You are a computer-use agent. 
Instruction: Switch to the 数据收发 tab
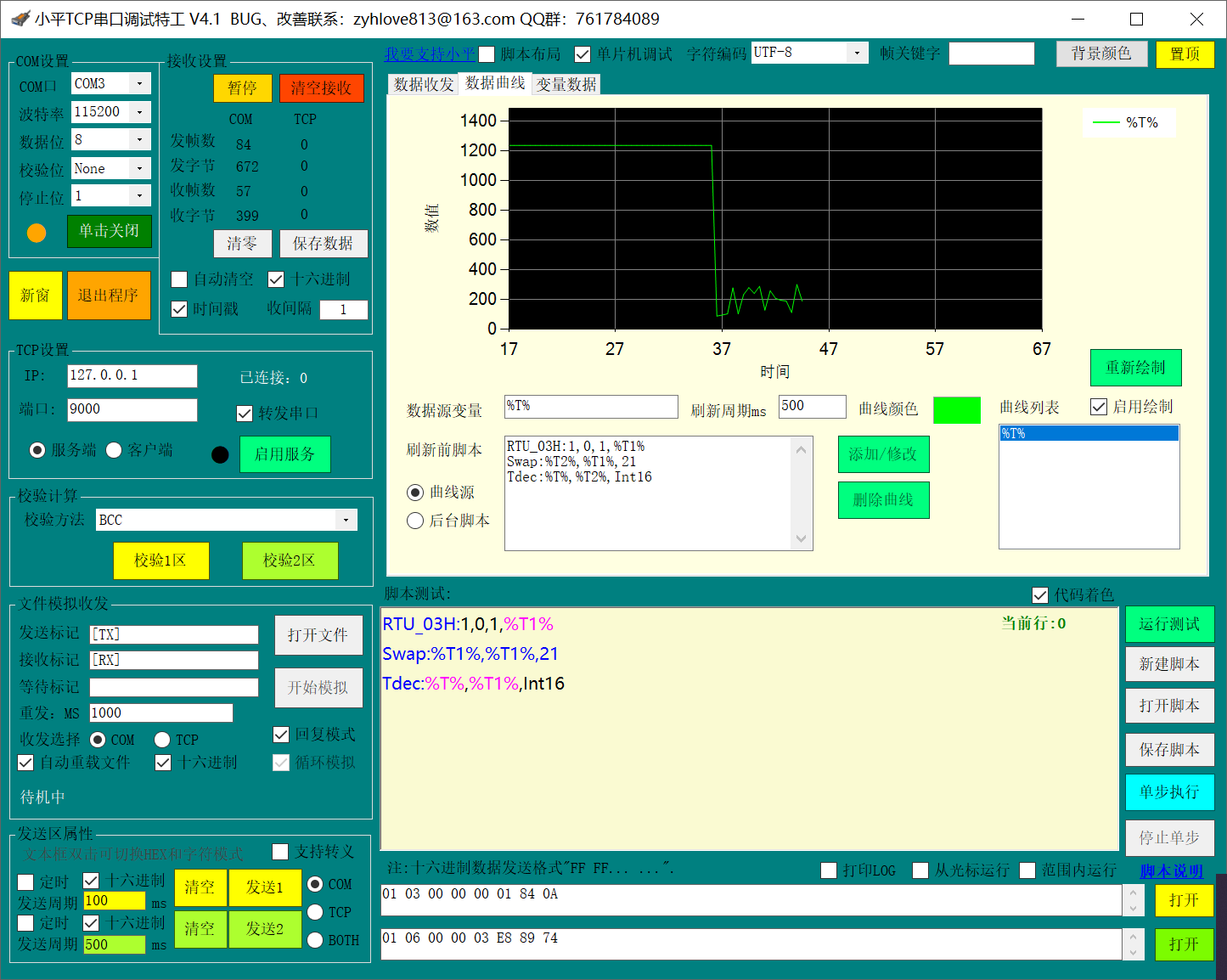click(x=423, y=85)
